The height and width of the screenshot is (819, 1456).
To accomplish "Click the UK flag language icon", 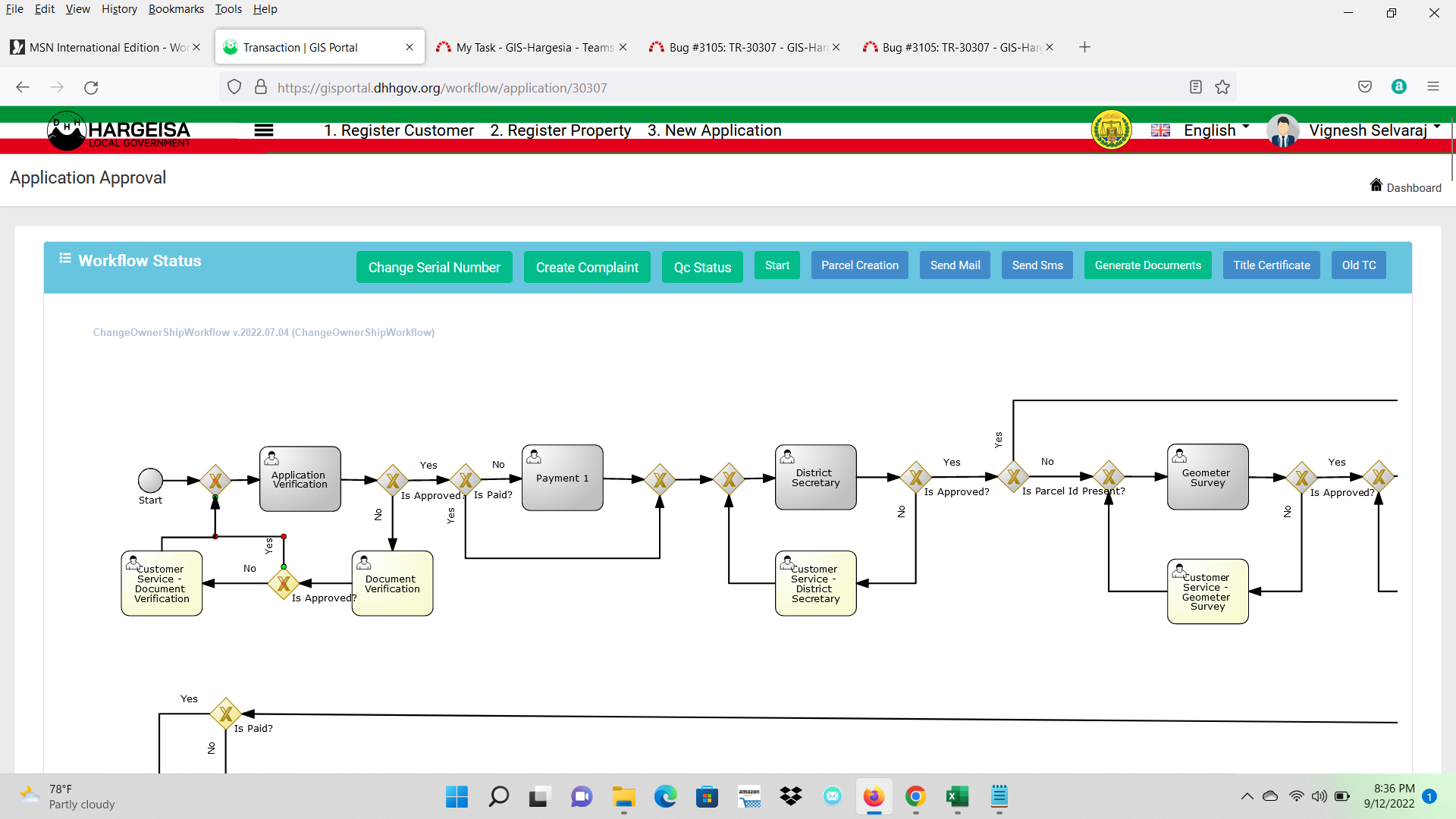I will click(x=1160, y=130).
